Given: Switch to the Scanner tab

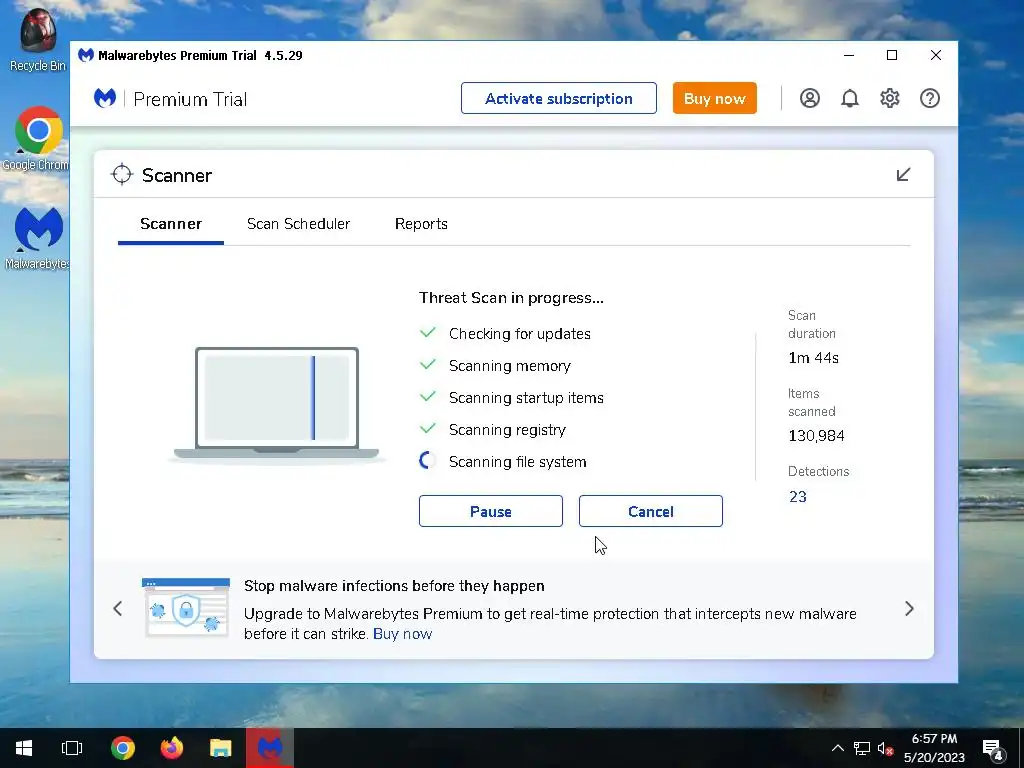Looking at the screenshot, I should [170, 224].
